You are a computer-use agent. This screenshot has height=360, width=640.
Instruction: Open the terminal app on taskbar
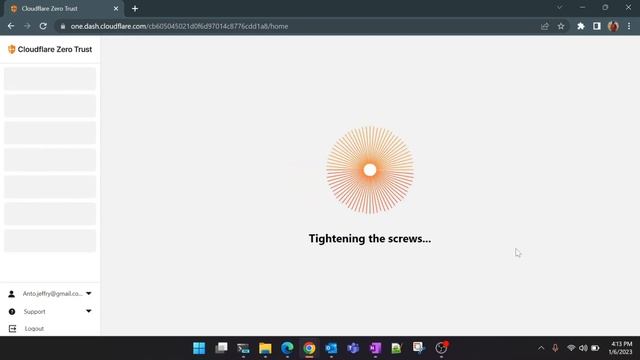click(x=243, y=348)
